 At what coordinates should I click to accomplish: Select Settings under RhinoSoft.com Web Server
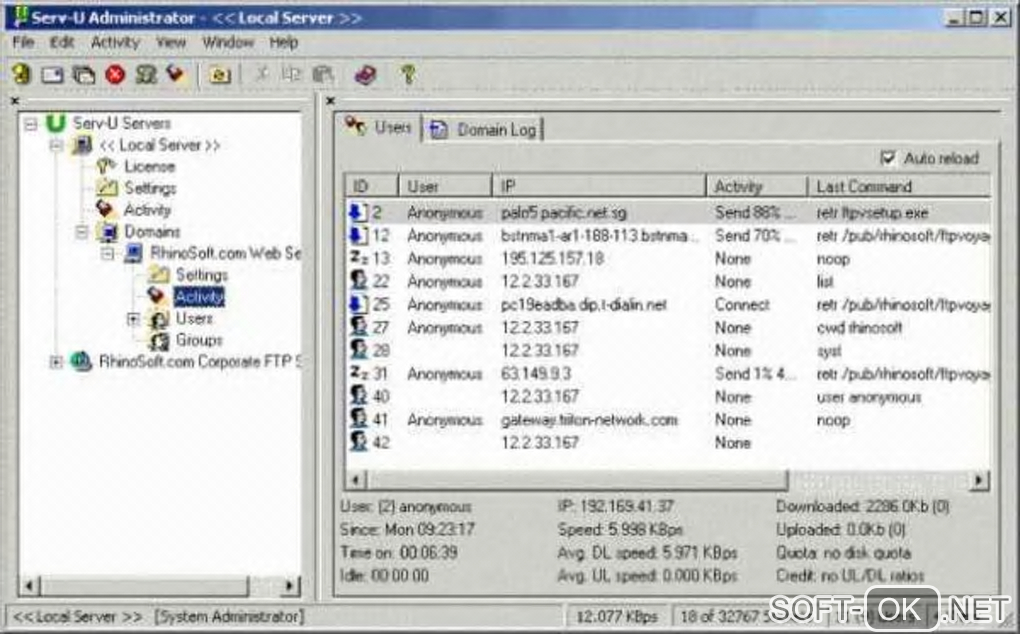coord(202,275)
